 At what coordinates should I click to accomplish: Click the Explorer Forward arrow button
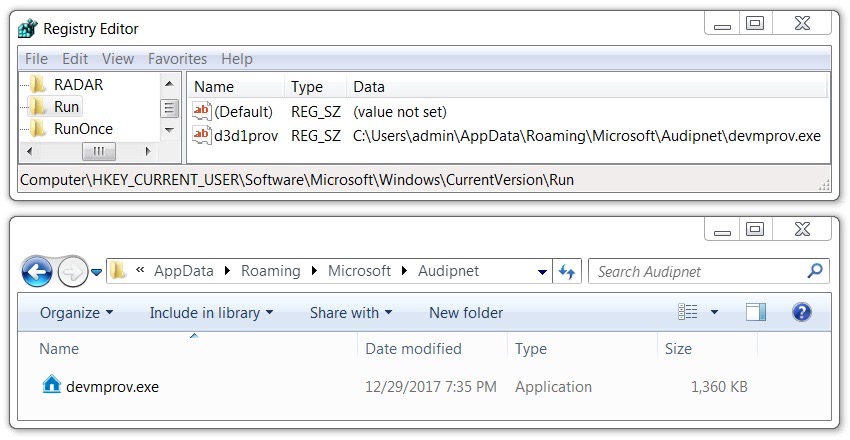(72, 272)
